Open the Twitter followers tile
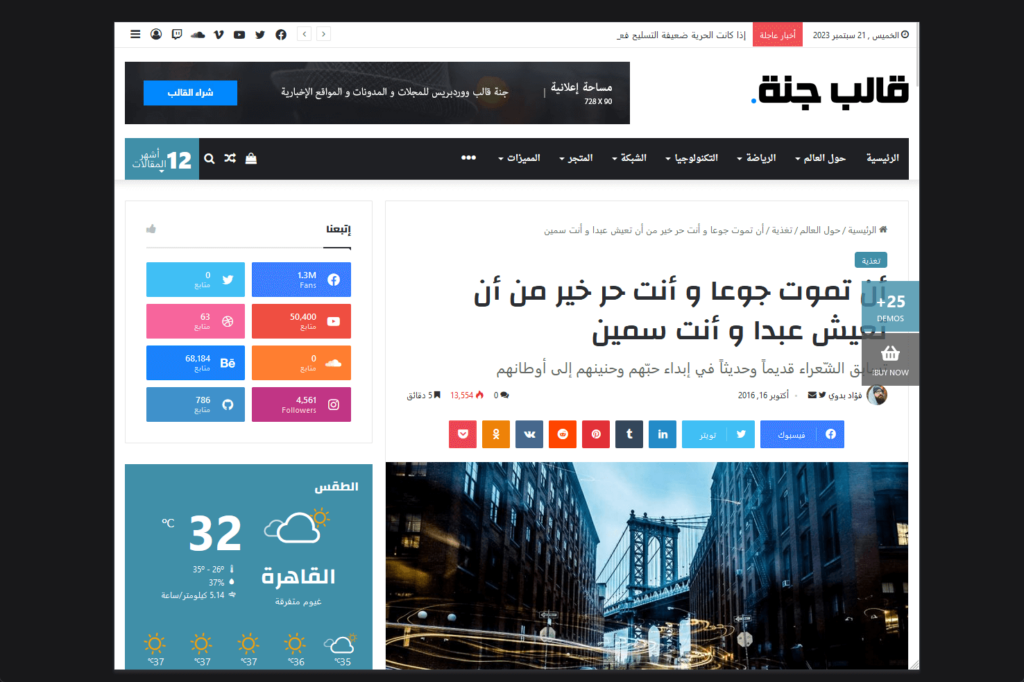The image size is (1024, 682). [x=195, y=280]
